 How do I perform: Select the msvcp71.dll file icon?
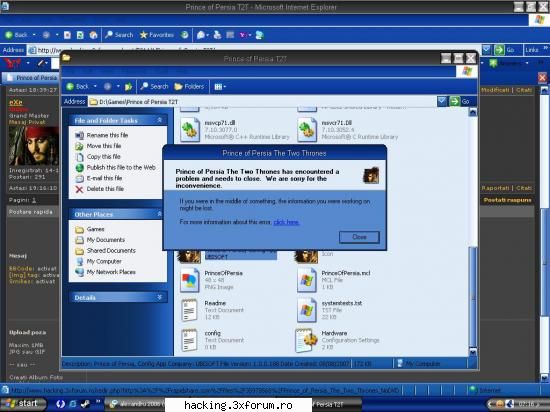190,130
